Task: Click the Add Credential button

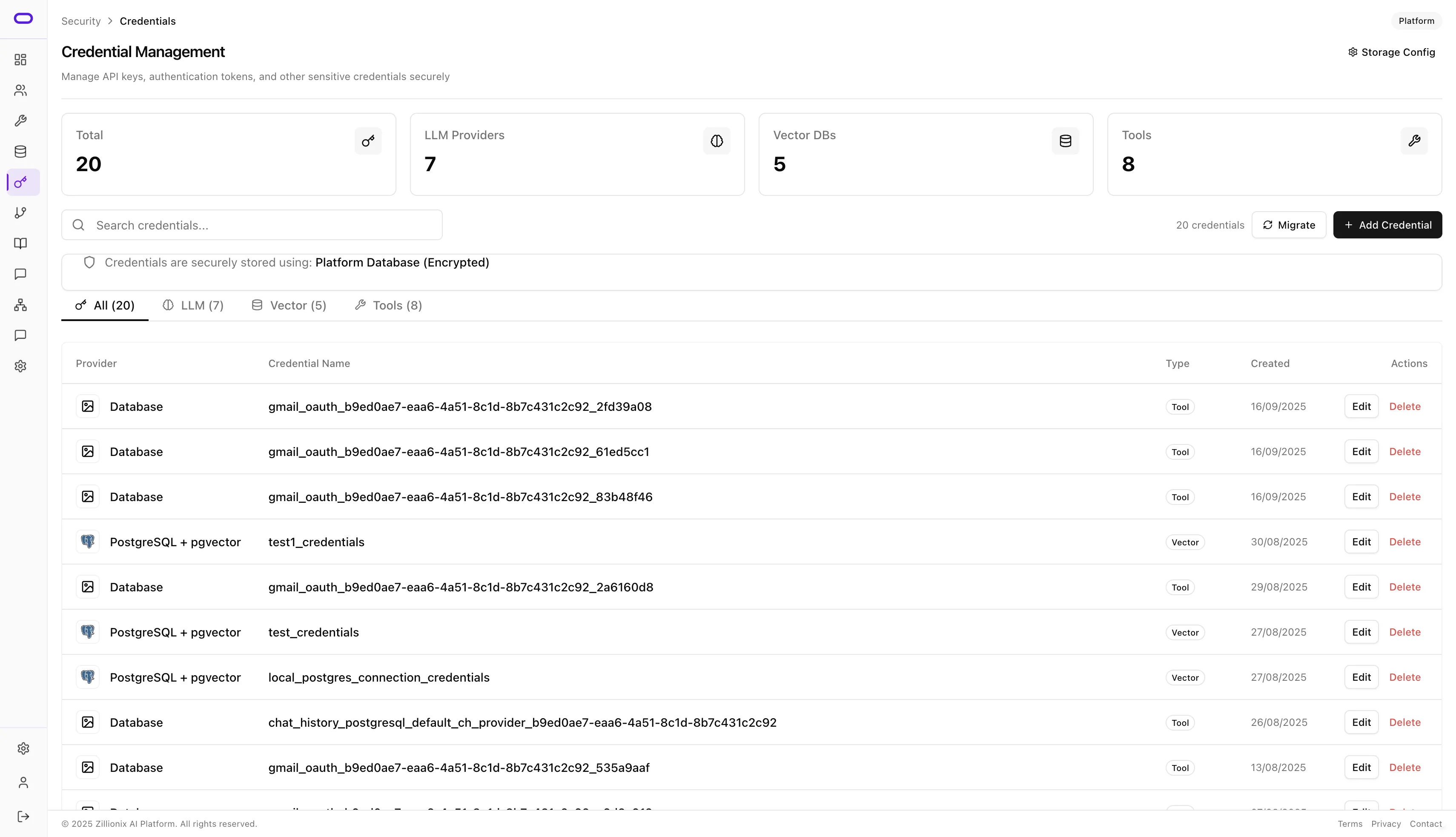Action: point(1387,225)
